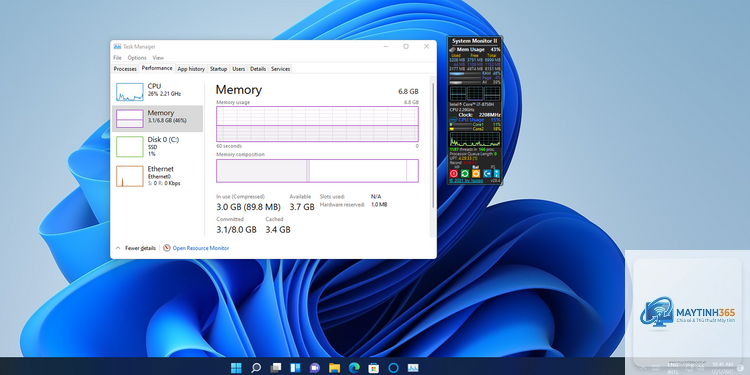This screenshot has width=750, height=375.
Task: Open Resource Monitor link
Action: pyautogui.click(x=200, y=248)
